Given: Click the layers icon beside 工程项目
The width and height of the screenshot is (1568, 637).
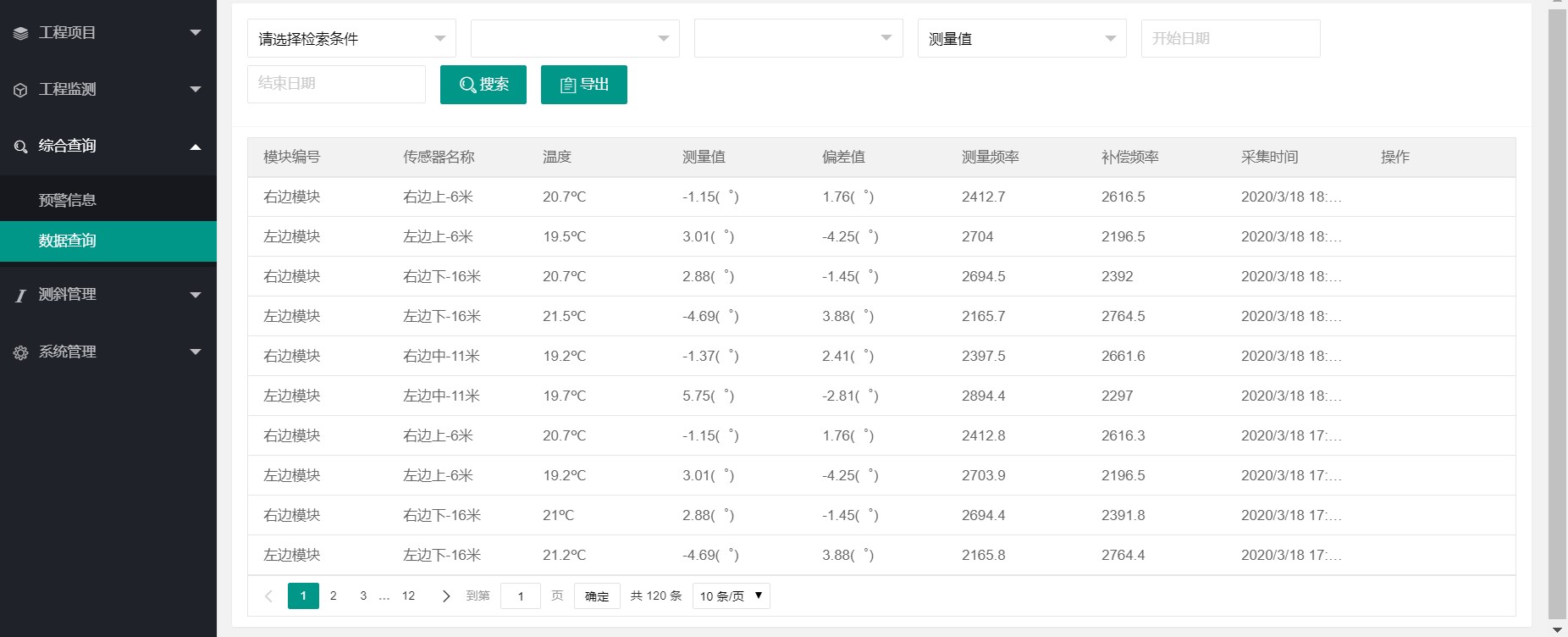Looking at the screenshot, I should click(x=21, y=33).
